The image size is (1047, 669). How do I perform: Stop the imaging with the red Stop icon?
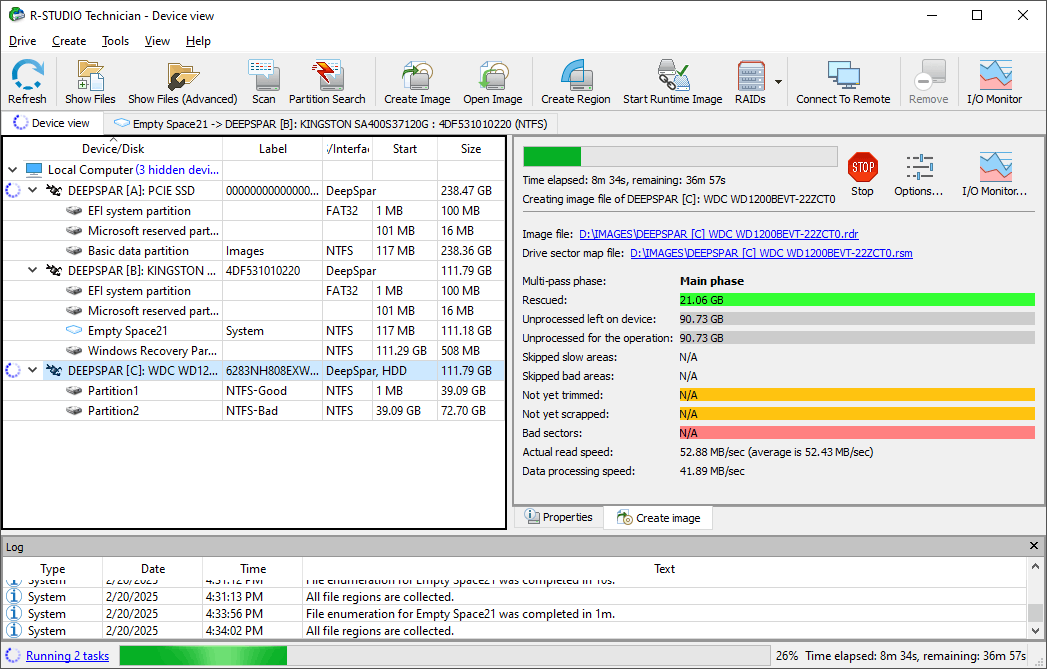coord(862,167)
